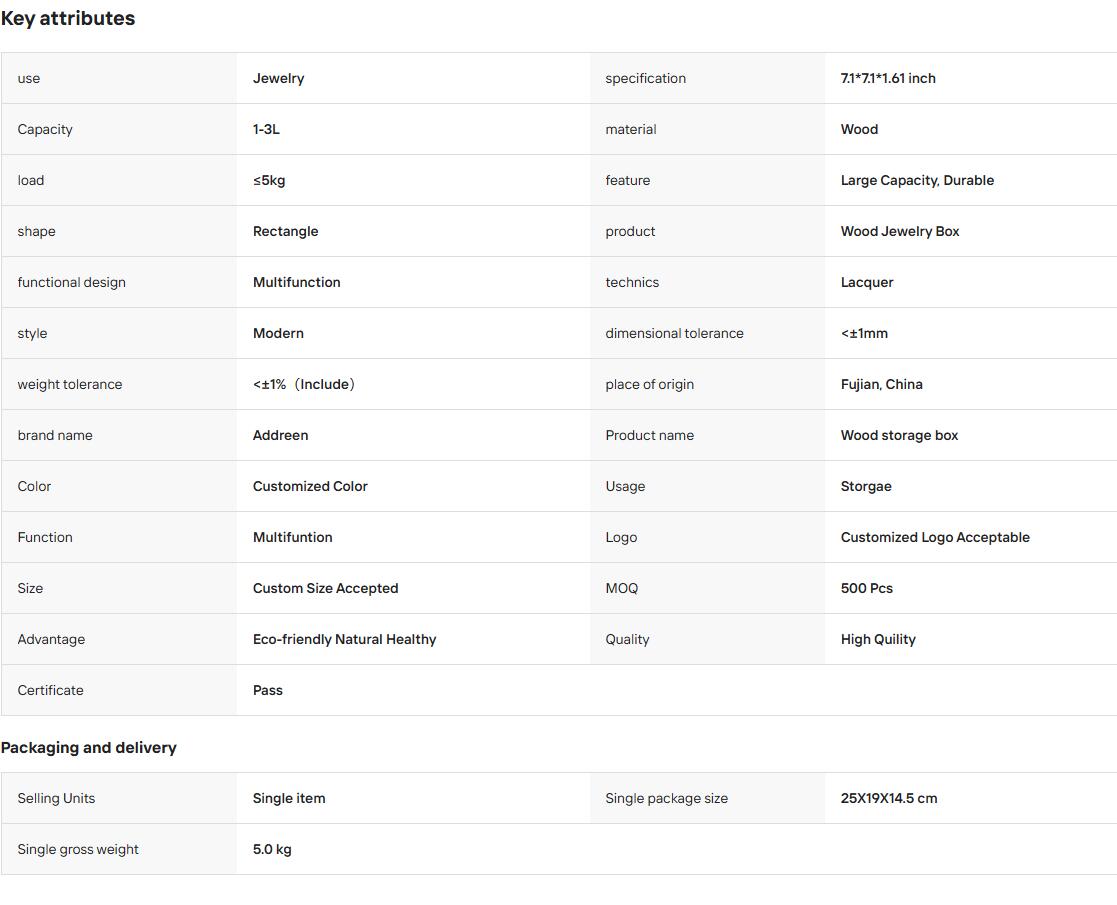
Task: Click the specification value 7.1*7.1*1.61 inch
Action: coord(888,78)
